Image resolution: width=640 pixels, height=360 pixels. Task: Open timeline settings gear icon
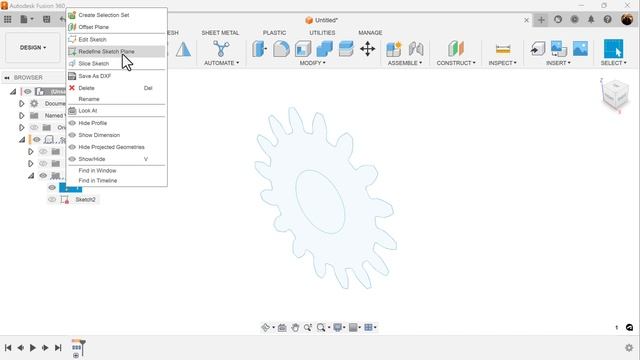[x=629, y=348]
